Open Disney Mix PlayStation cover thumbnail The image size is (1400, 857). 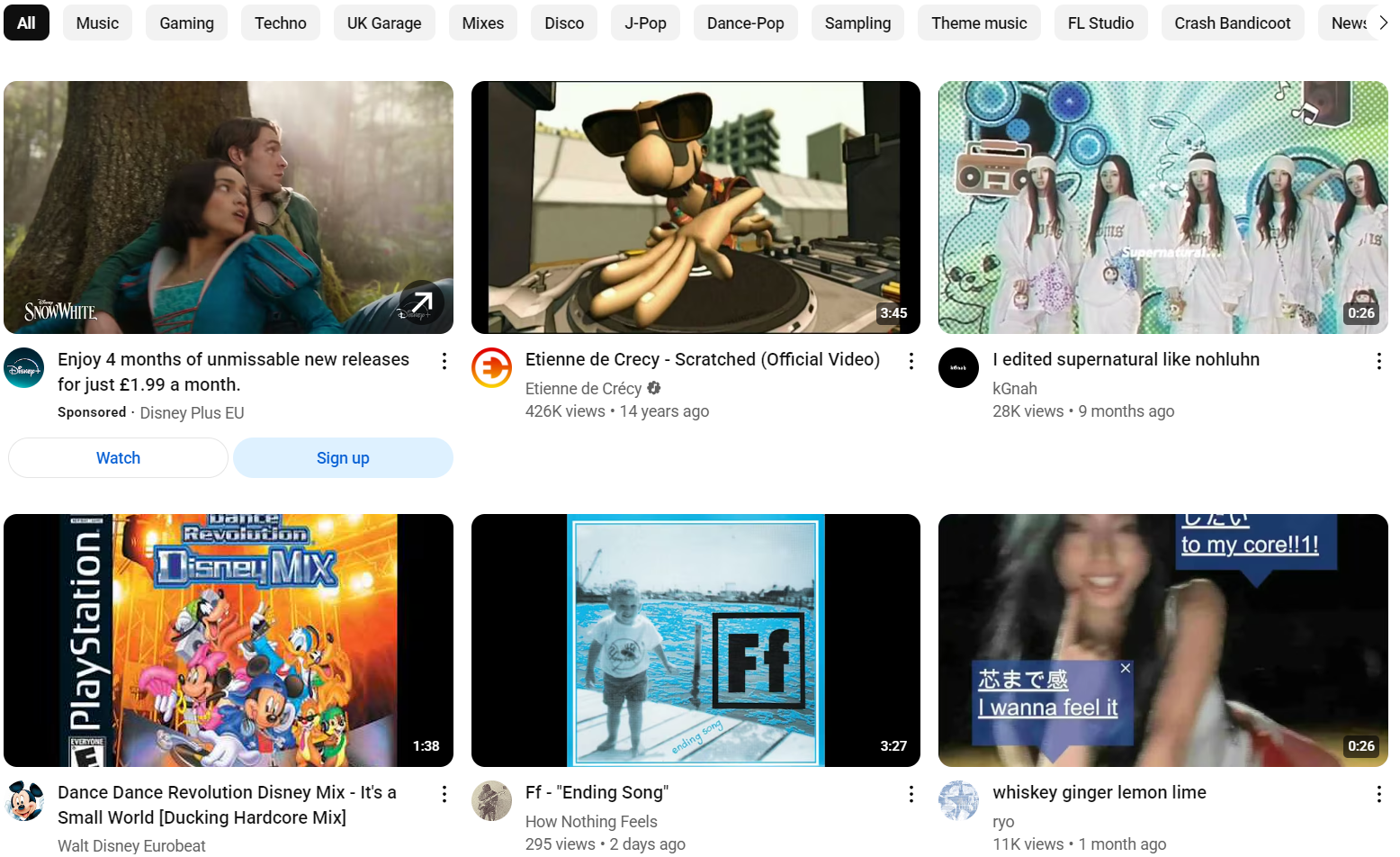coord(229,640)
